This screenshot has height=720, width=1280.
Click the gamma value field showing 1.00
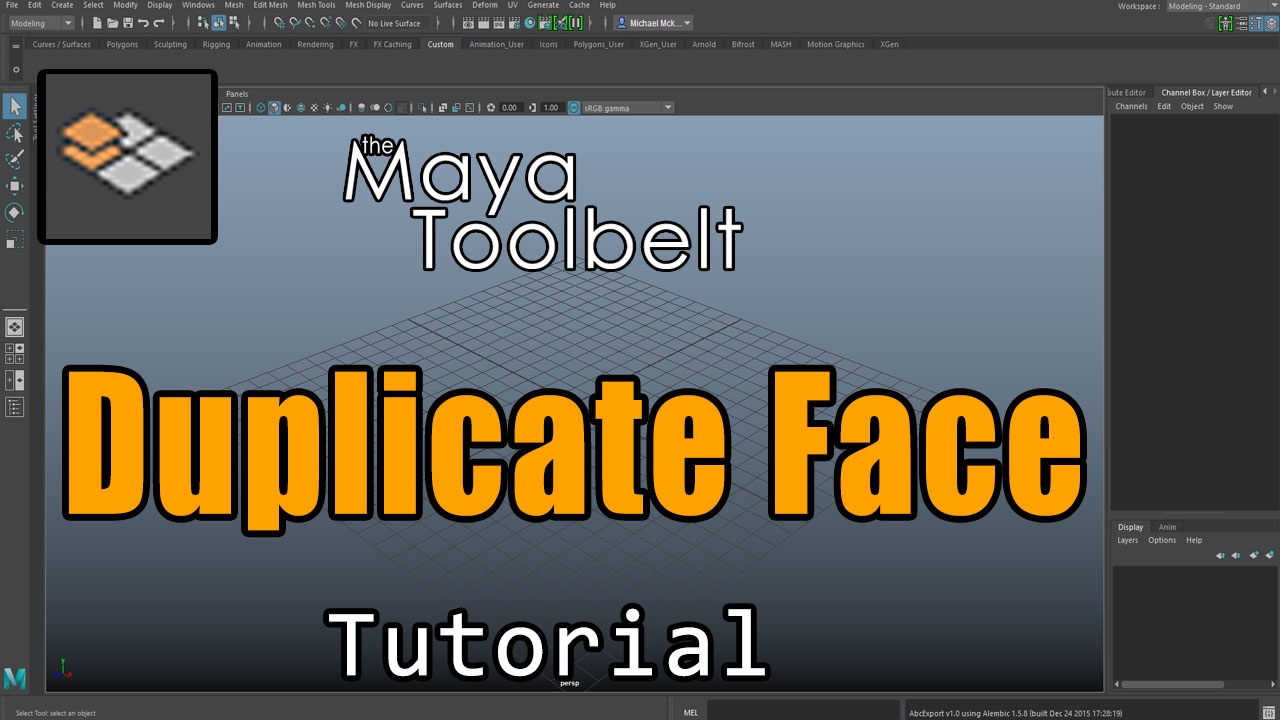coord(551,107)
